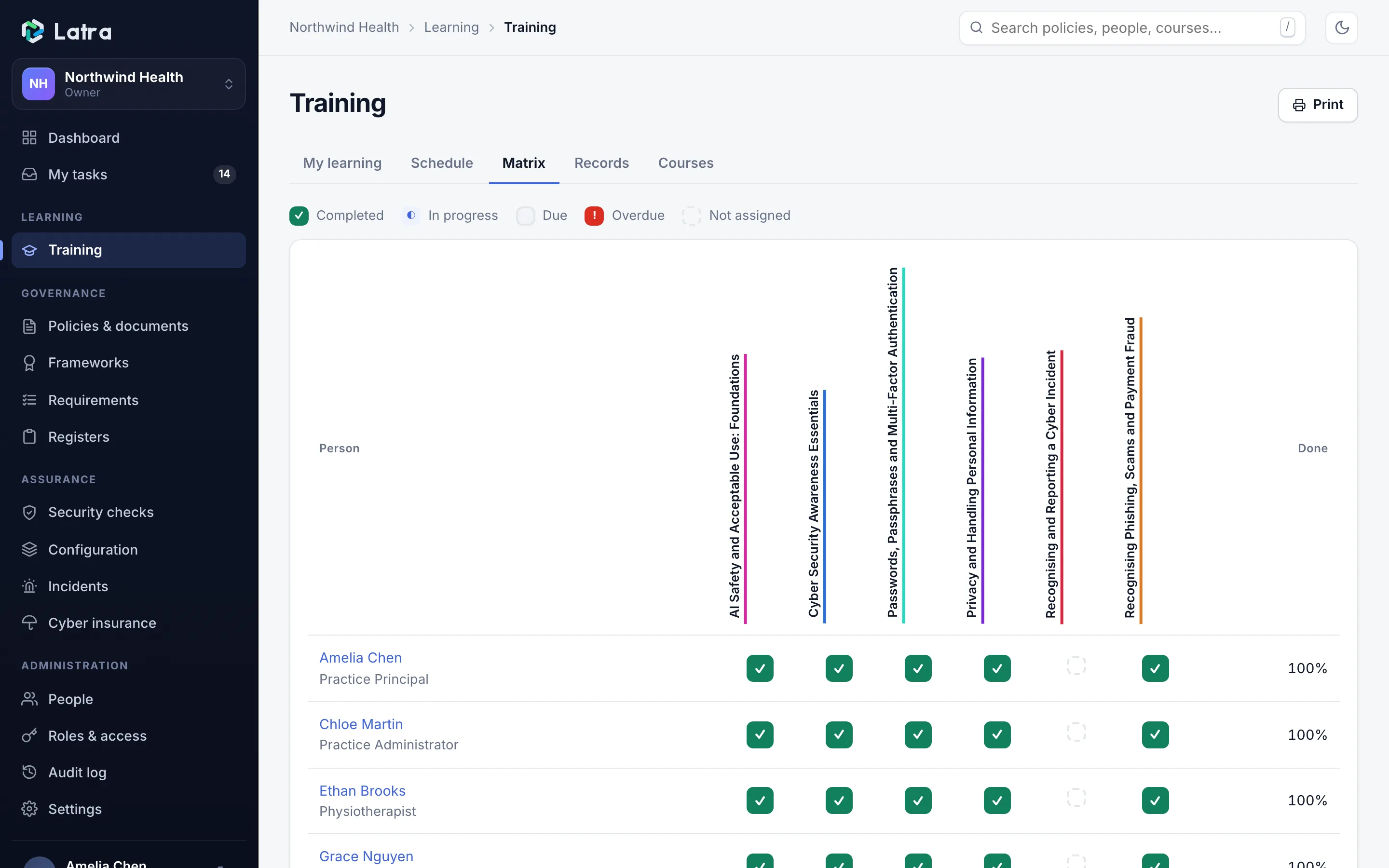
Task: Click the 14 badge on My tasks
Action: pyautogui.click(x=224, y=174)
